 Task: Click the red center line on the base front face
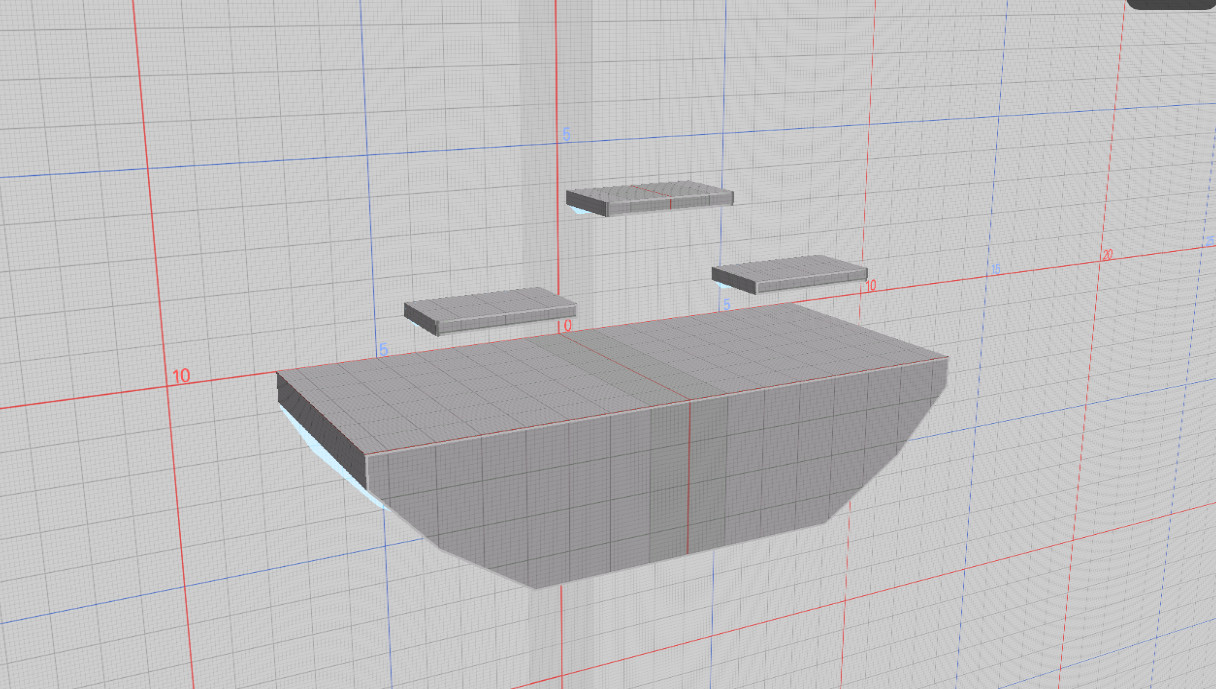pos(689,480)
